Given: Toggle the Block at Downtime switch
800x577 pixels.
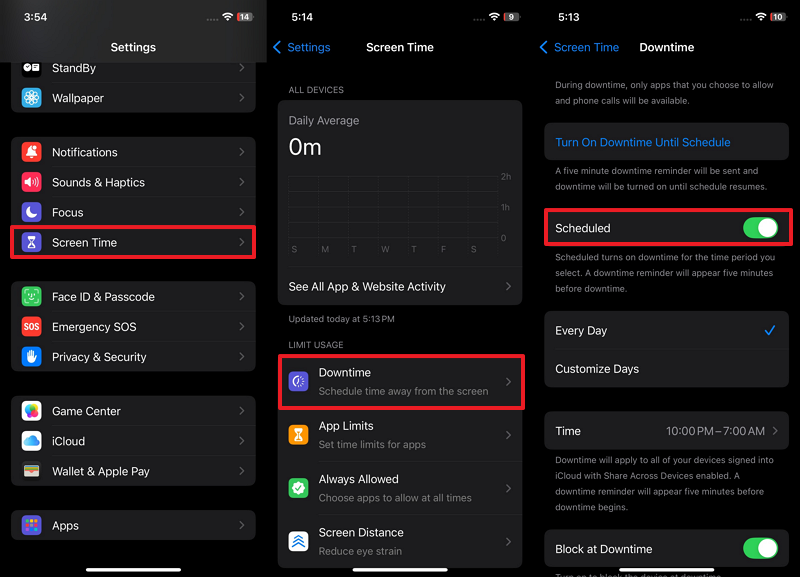Looking at the screenshot, I should click(760, 549).
